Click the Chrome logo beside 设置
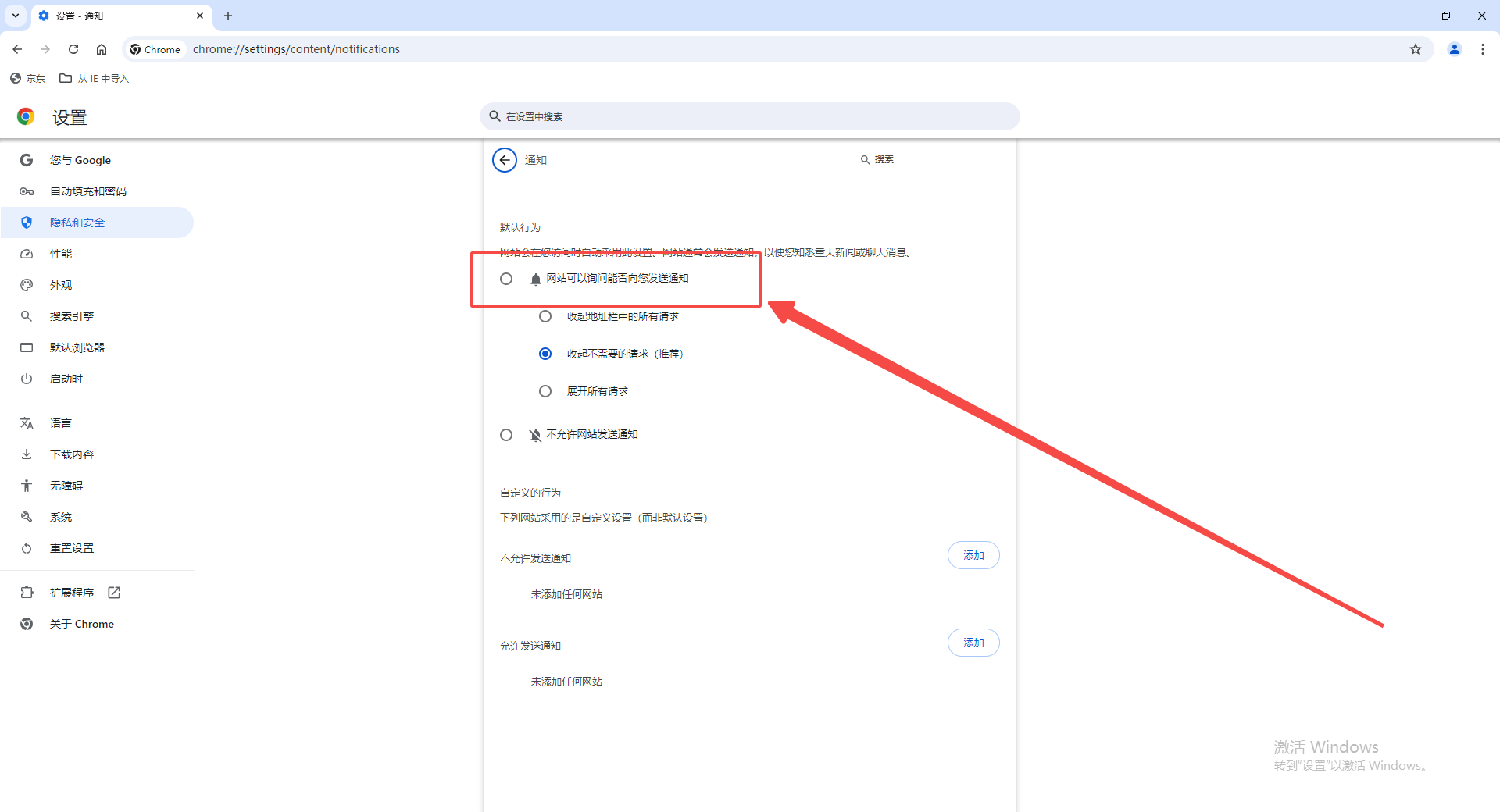Viewport: 1500px width, 812px height. pos(26,117)
